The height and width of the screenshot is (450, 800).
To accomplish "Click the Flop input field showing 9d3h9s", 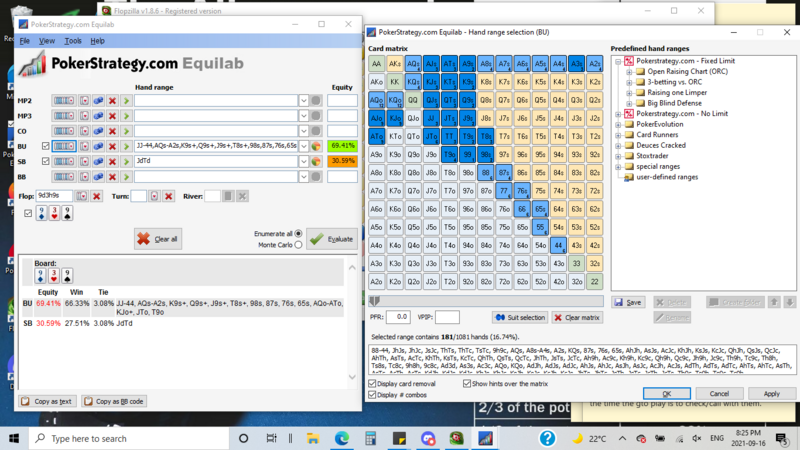I will click(54, 196).
